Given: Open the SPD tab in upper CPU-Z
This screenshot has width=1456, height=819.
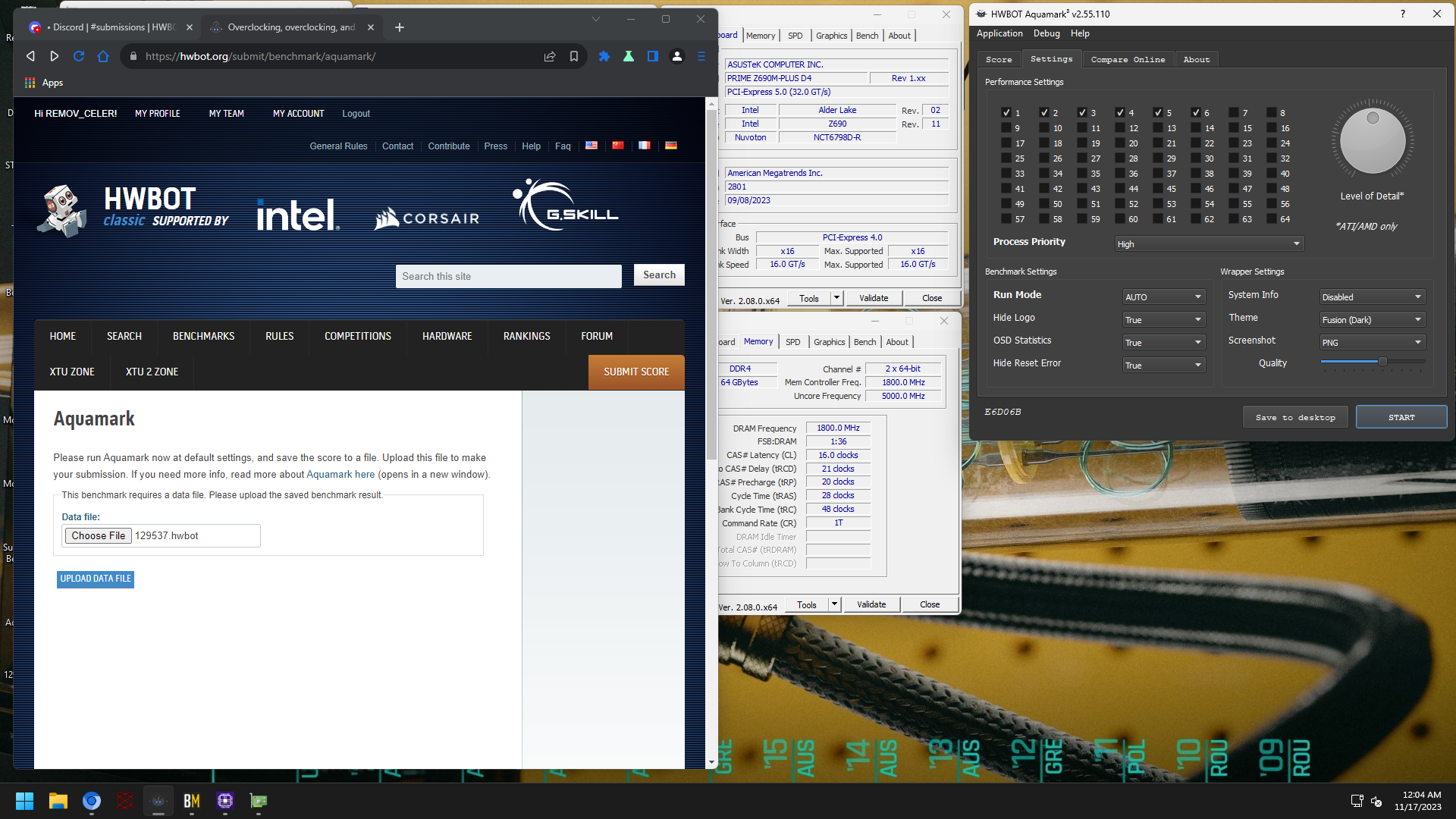Looking at the screenshot, I should click(795, 36).
